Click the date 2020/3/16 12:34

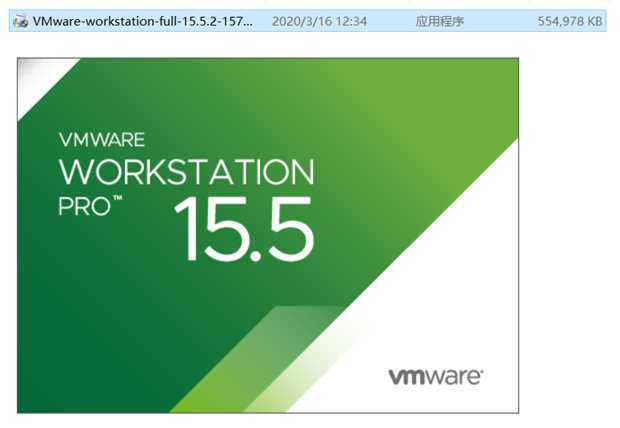319,21
